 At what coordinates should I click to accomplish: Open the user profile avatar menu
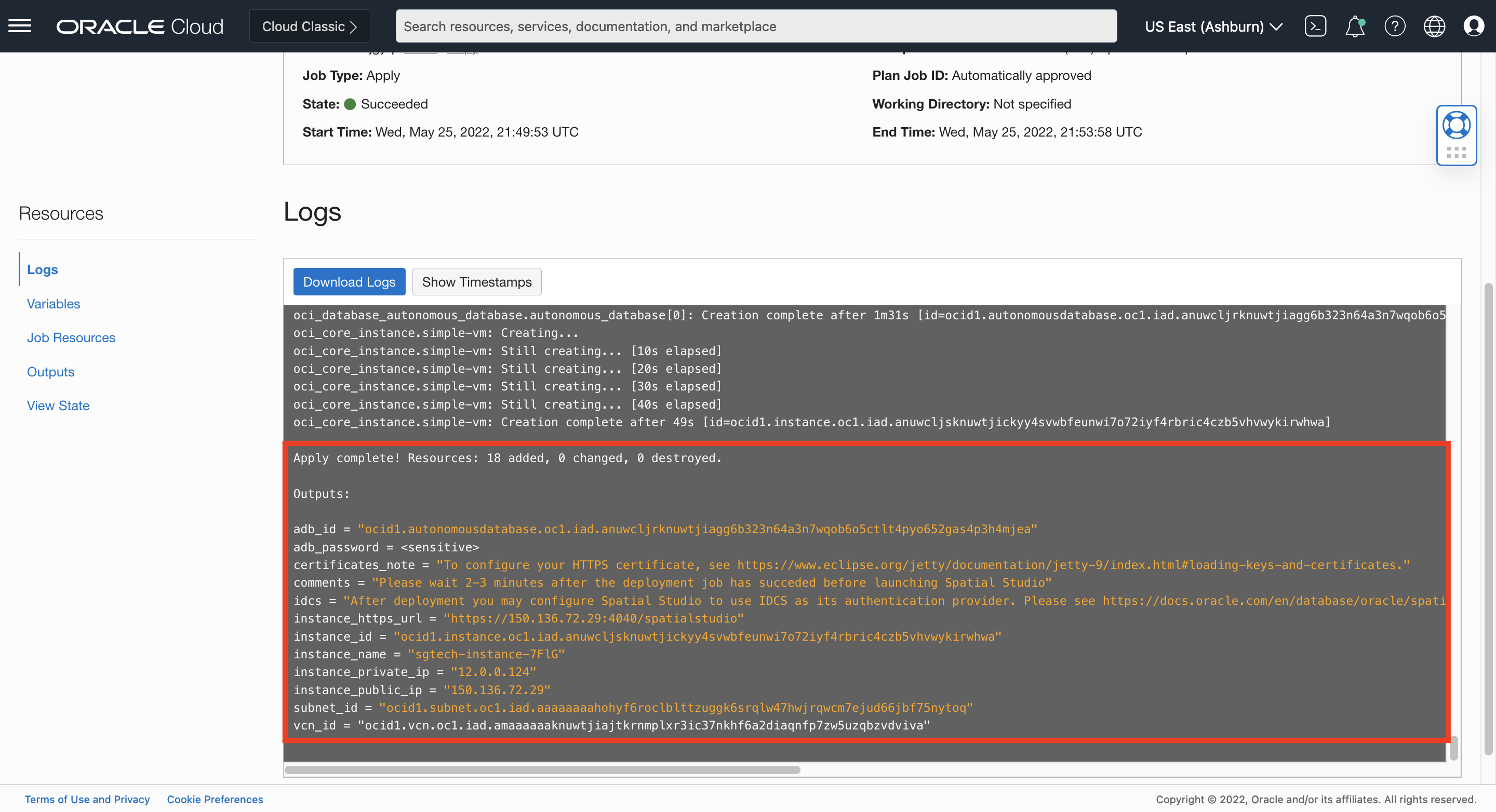[x=1474, y=25]
